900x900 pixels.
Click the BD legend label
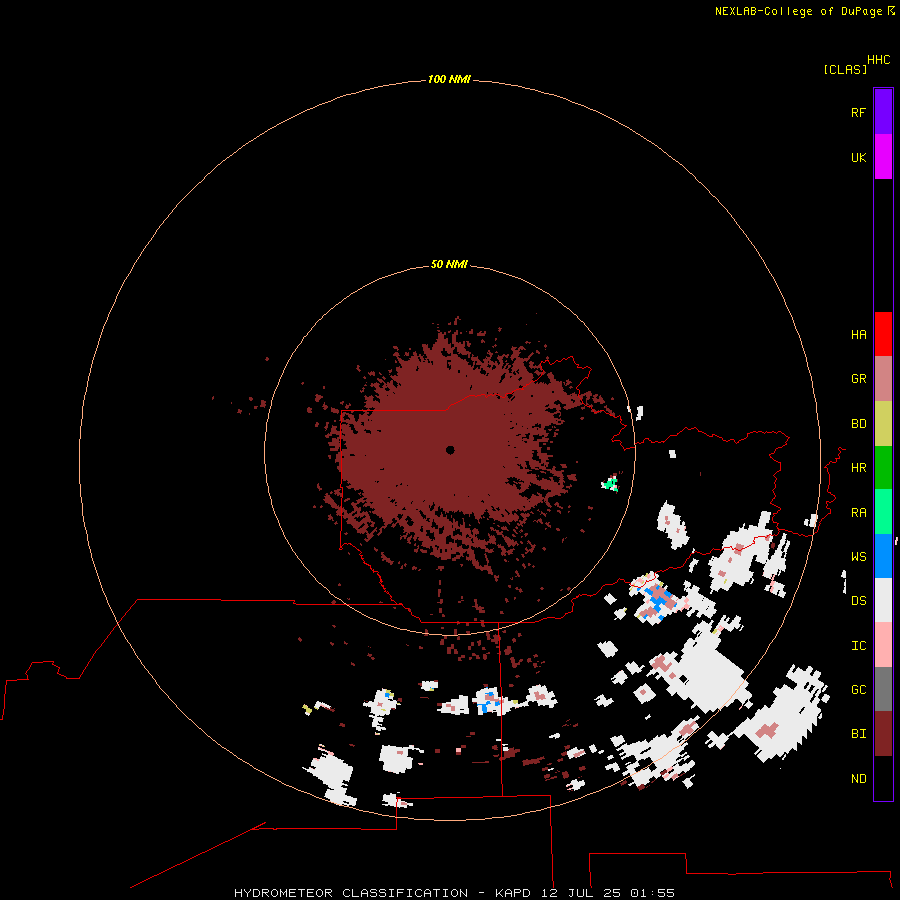858,424
